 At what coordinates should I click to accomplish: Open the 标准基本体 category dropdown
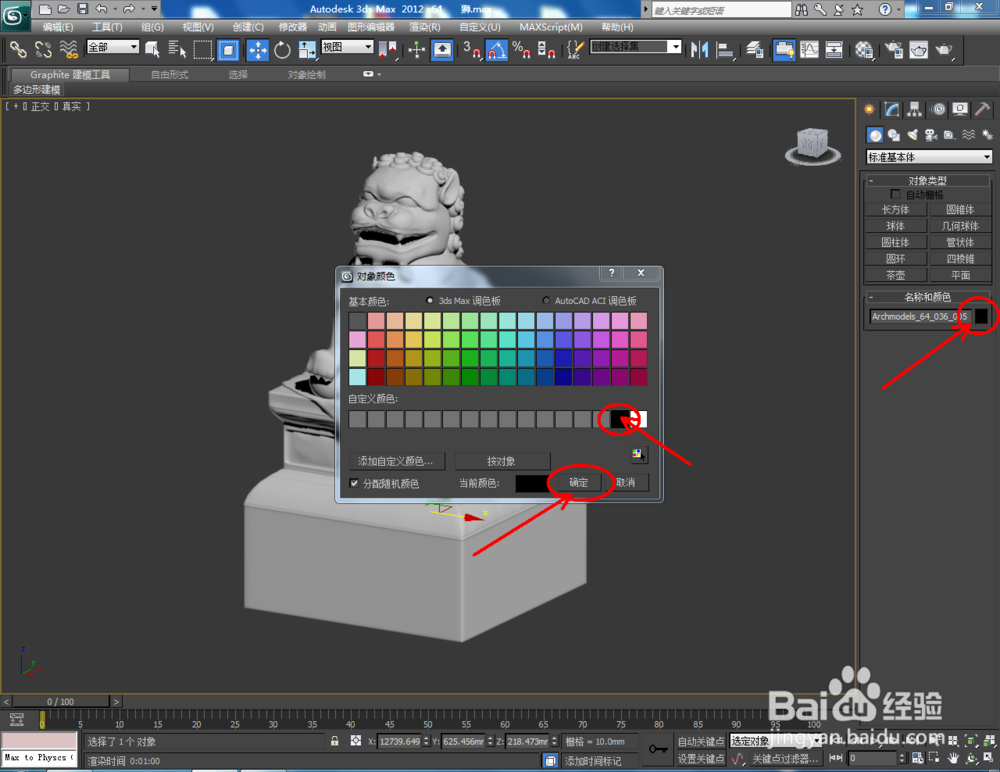[x=929, y=157]
